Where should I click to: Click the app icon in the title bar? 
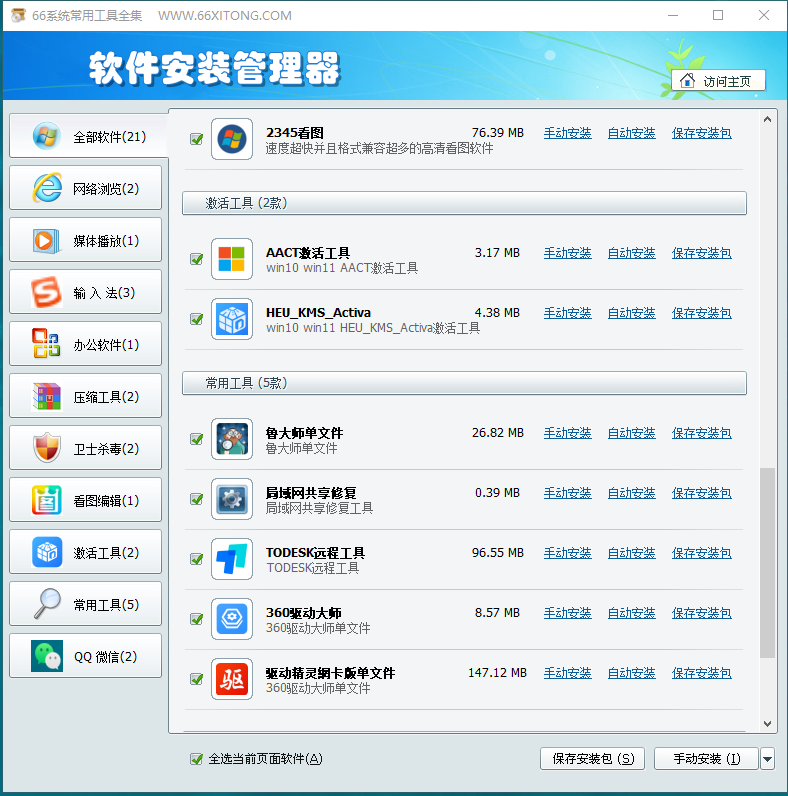(x=18, y=15)
